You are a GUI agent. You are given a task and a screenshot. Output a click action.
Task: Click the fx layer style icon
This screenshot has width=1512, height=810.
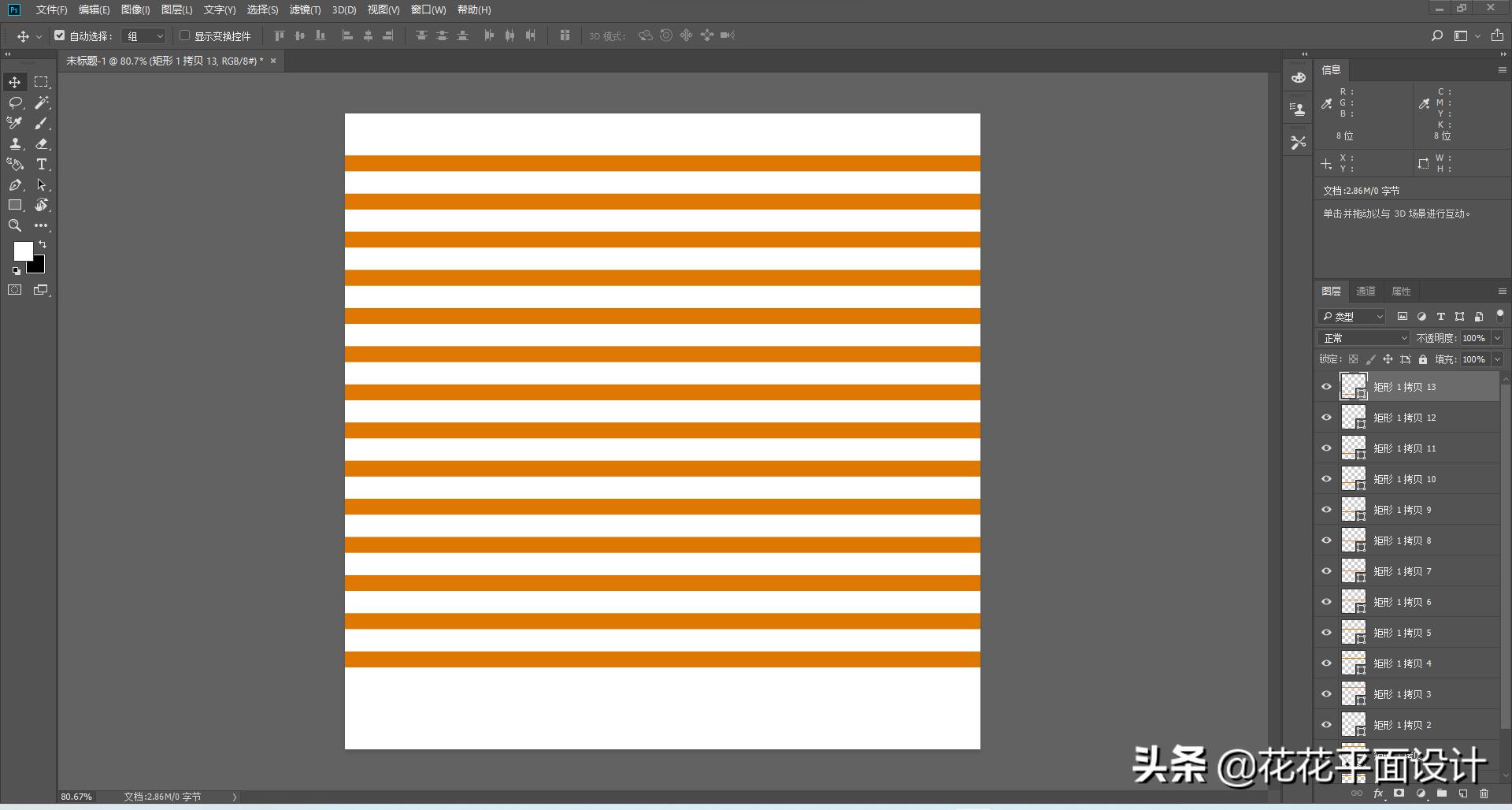[1378, 794]
